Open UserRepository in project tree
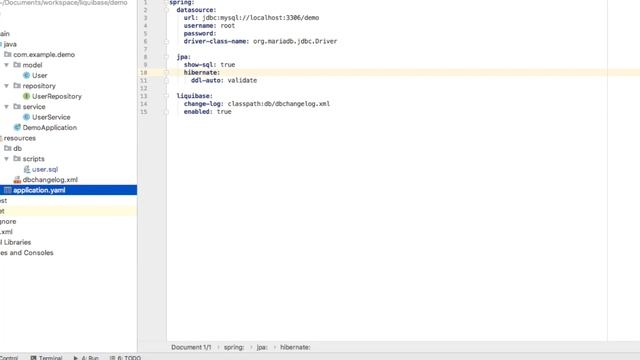Image resolution: width=640 pixels, height=360 pixels. 57,96
